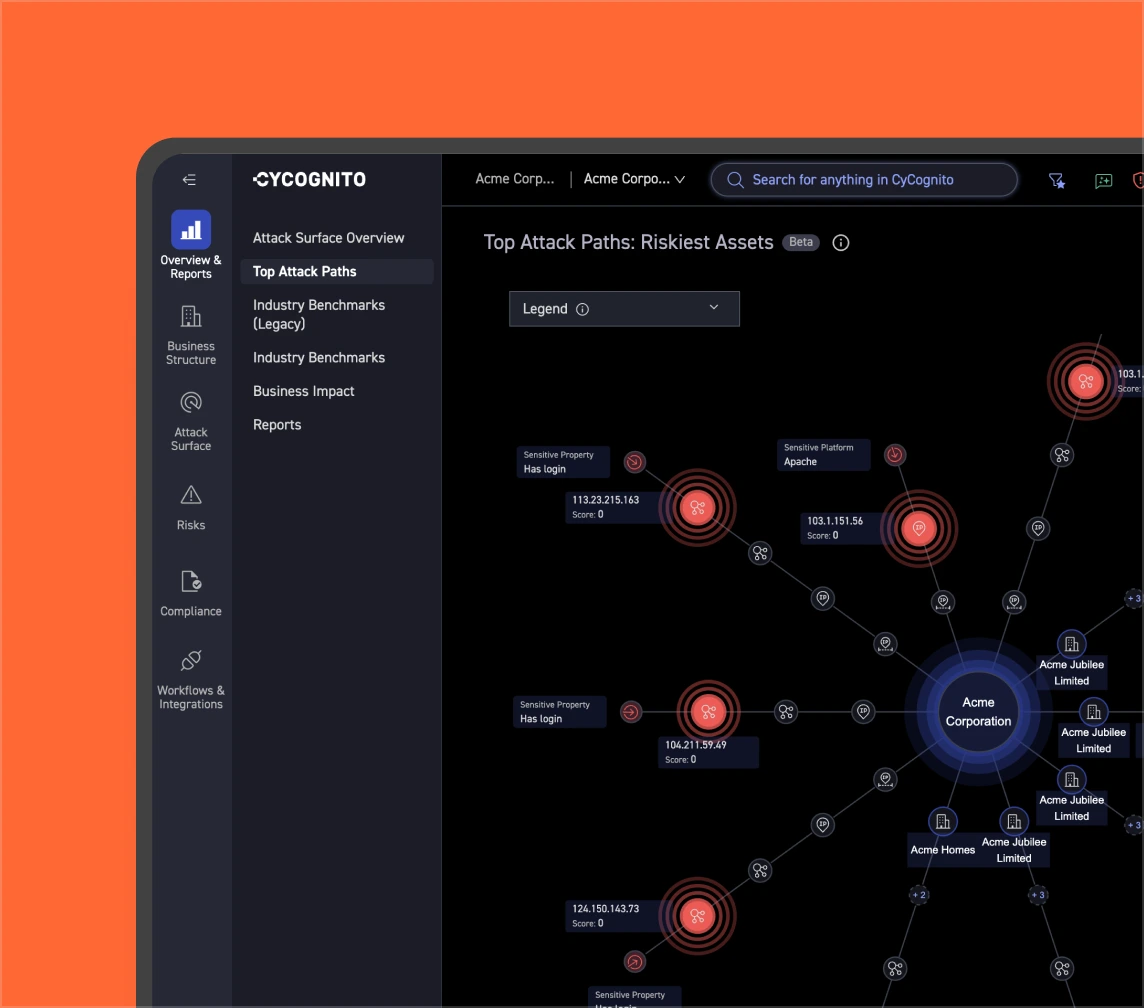Select the central Acme Corporation node
The width and height of the screenshot is (1144, 1008).
978,712
